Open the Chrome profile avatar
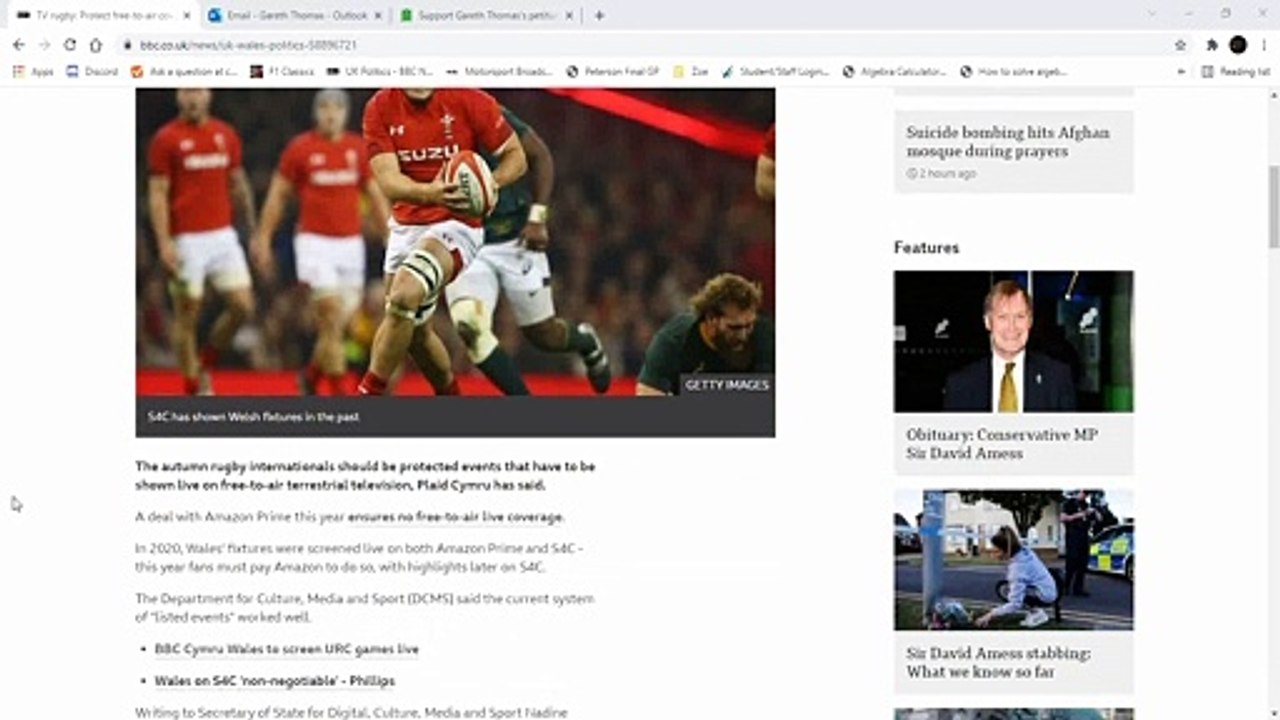The width and height of the screenshot is (1280, 720). 1238,45
